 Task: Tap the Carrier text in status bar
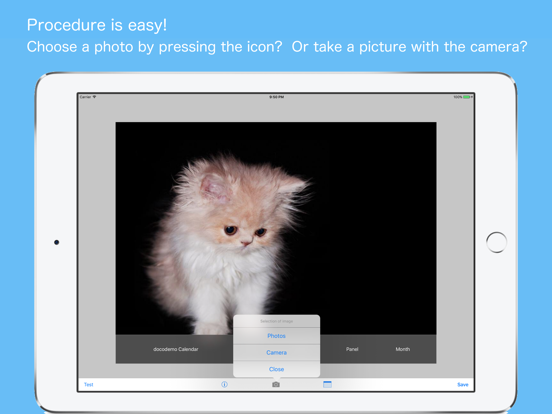click(x=85, y=97)
